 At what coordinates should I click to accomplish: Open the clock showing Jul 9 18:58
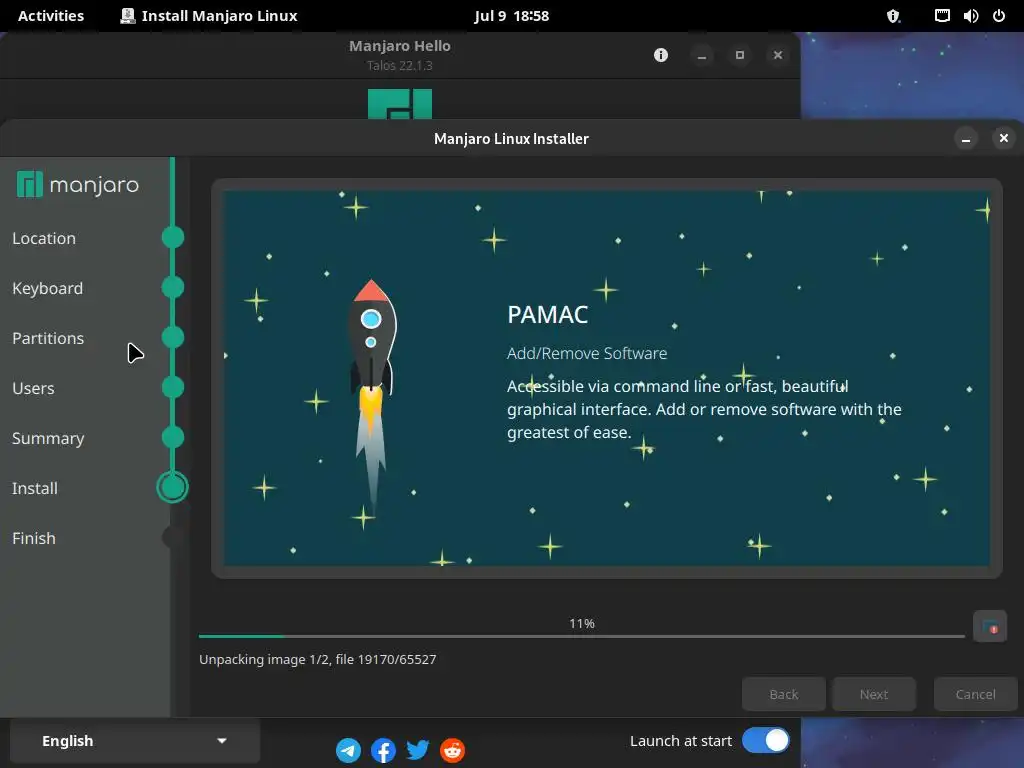(x=512, y=16)
